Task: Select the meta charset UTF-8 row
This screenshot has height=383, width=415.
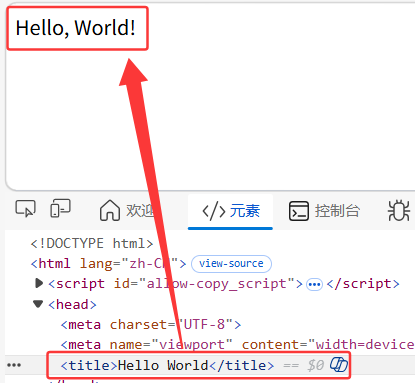Action: (x=151, y=324)
